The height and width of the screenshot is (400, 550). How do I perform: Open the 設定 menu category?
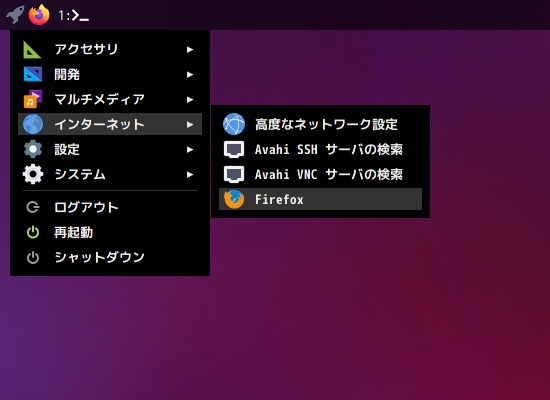(x=110, y=149)
